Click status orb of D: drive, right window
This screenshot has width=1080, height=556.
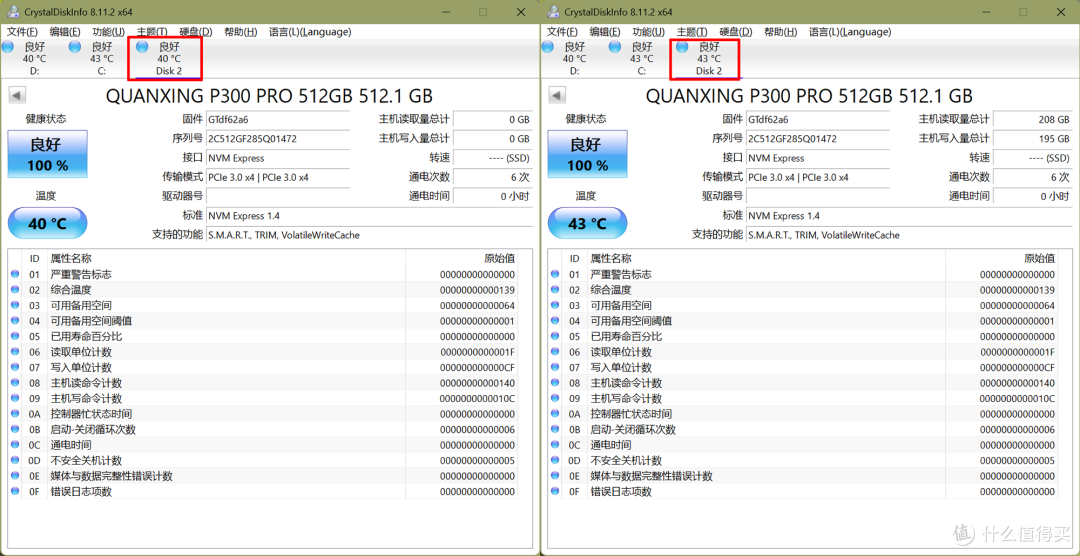(x=548, y=47)
